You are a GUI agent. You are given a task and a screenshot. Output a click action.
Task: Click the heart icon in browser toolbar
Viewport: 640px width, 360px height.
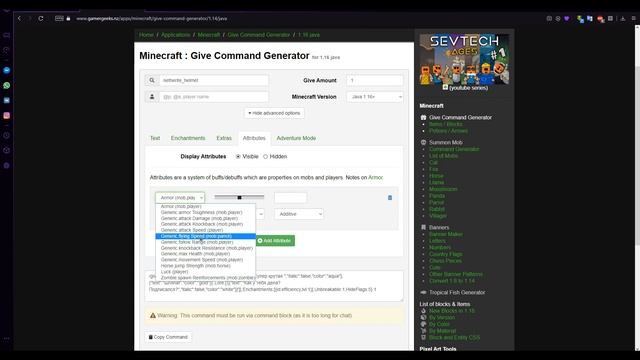(x=567, y=18)
